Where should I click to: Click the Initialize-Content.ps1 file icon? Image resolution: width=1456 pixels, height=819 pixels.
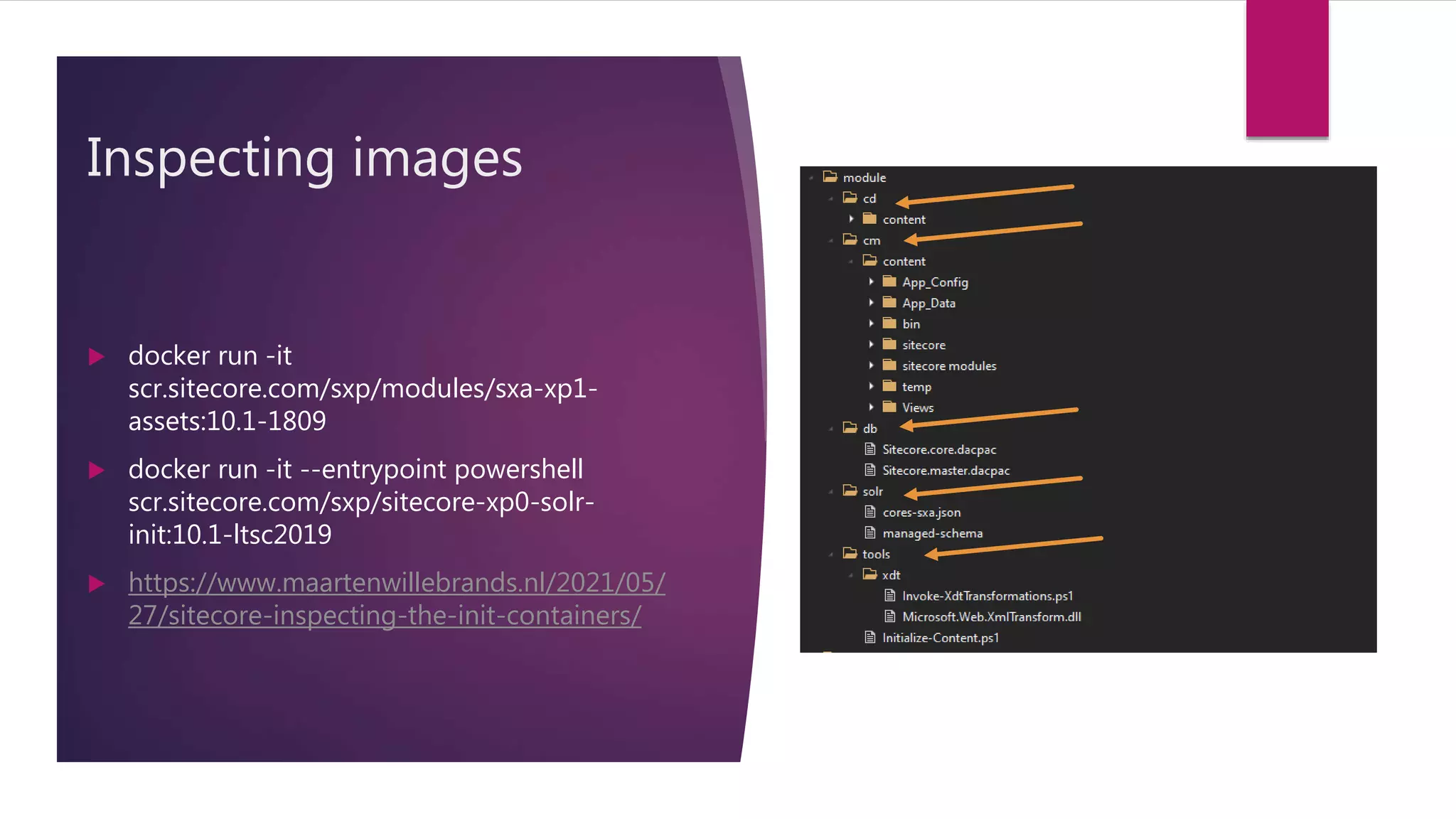coord(869,637)
